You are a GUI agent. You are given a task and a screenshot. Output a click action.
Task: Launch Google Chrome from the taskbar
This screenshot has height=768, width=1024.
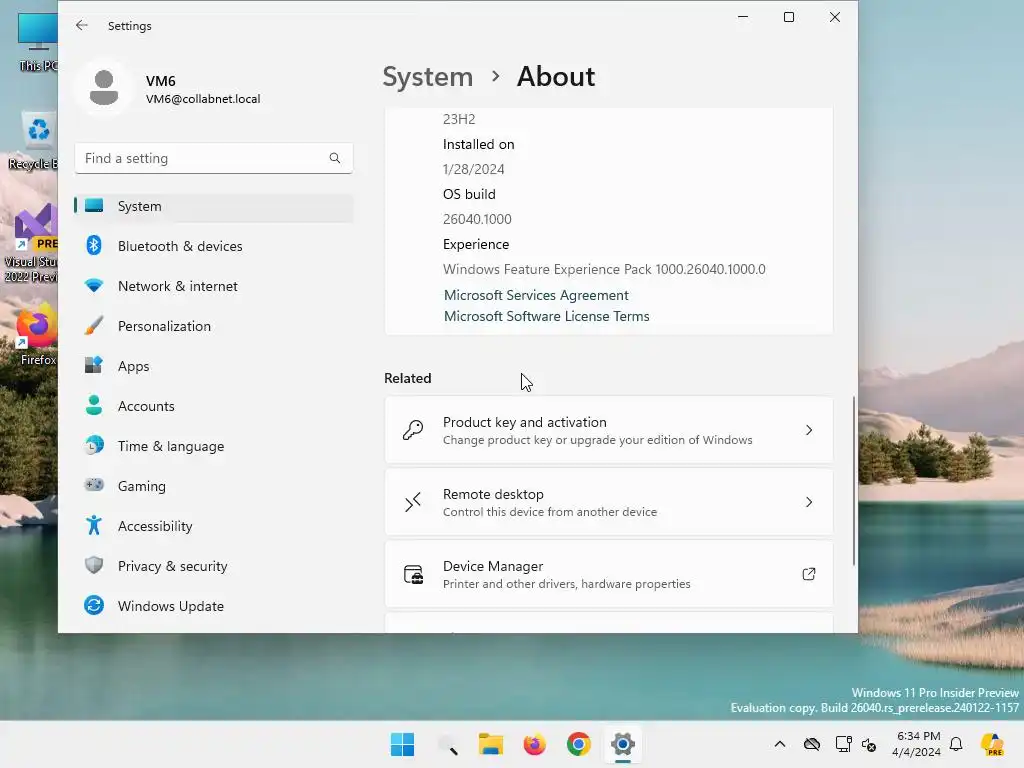[578, 744]
